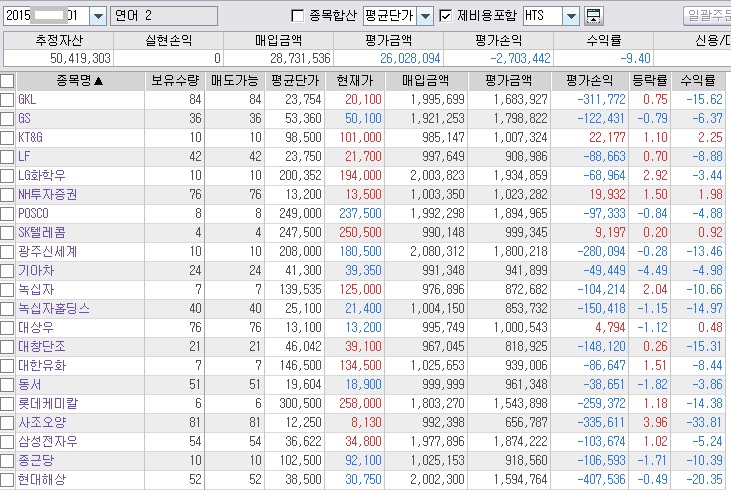Open the HTS dropdown arrow

pos(571,16)
